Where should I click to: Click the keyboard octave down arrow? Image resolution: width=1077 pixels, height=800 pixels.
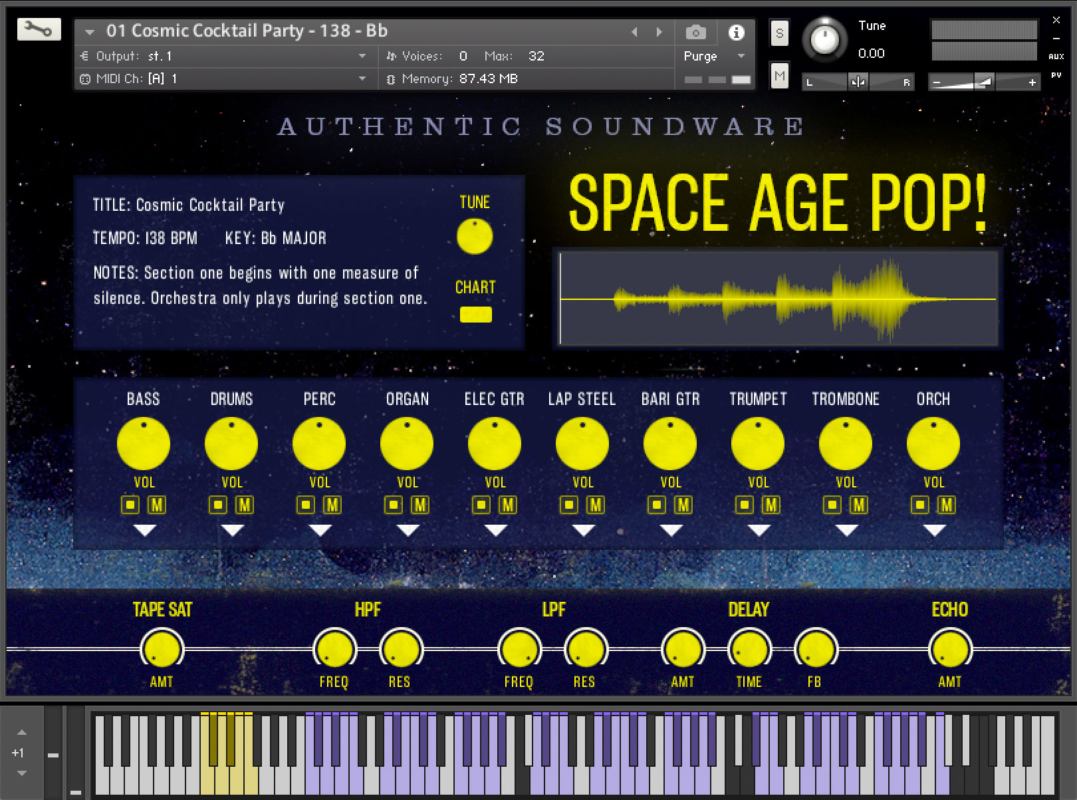tap(21, 772)
